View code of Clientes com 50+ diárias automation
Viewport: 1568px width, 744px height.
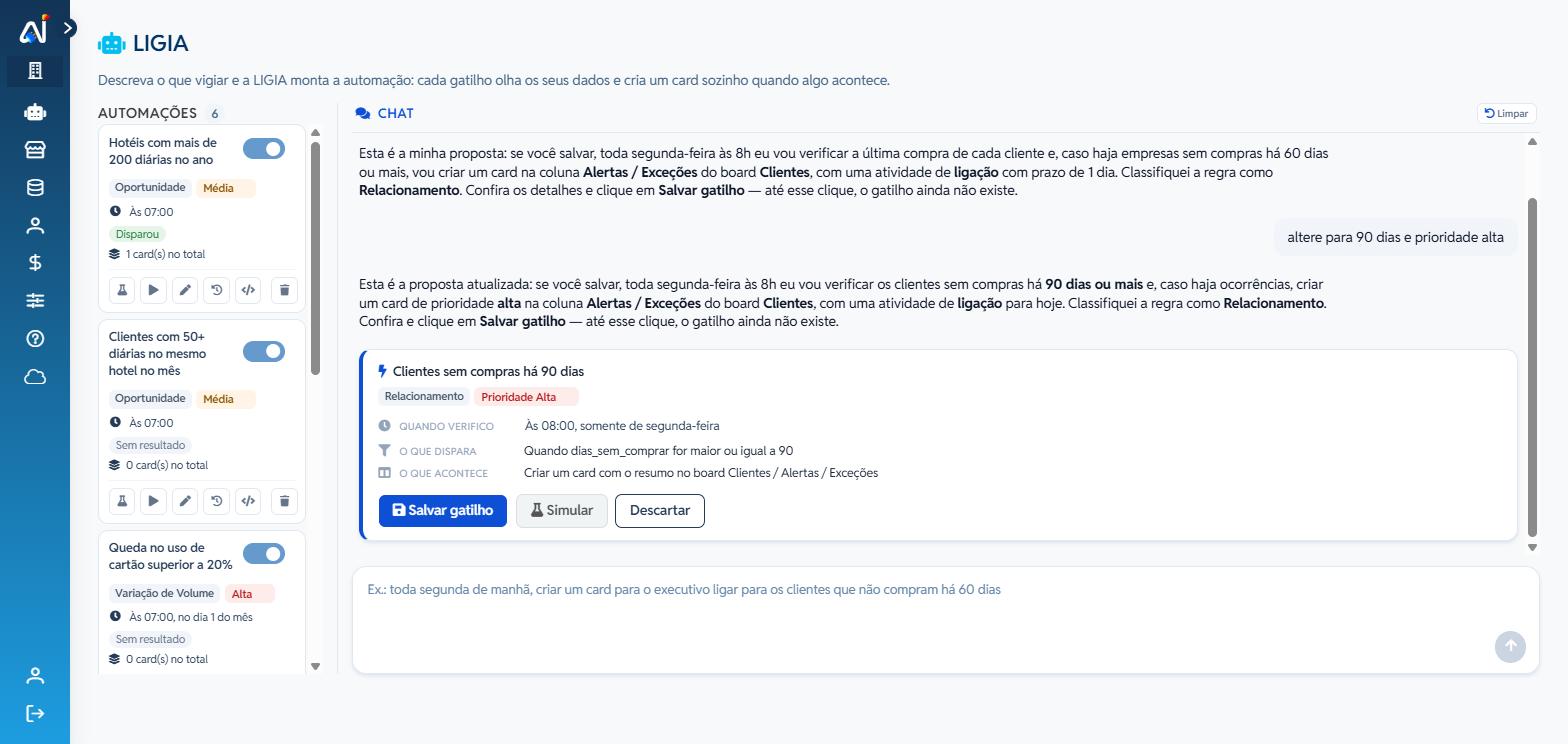[x=248, y=501]
